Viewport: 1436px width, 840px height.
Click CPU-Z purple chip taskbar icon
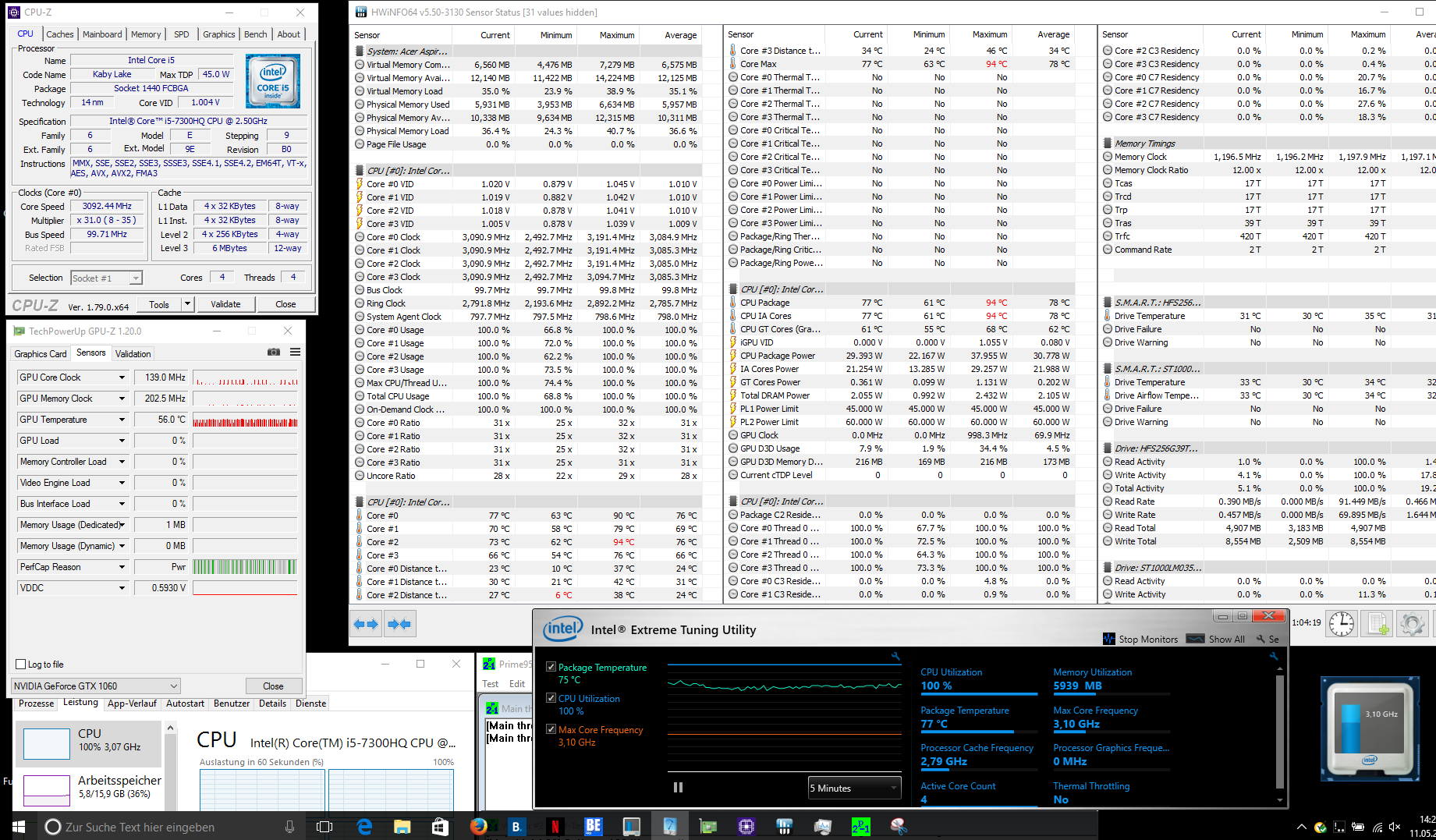tap(746, 826)
